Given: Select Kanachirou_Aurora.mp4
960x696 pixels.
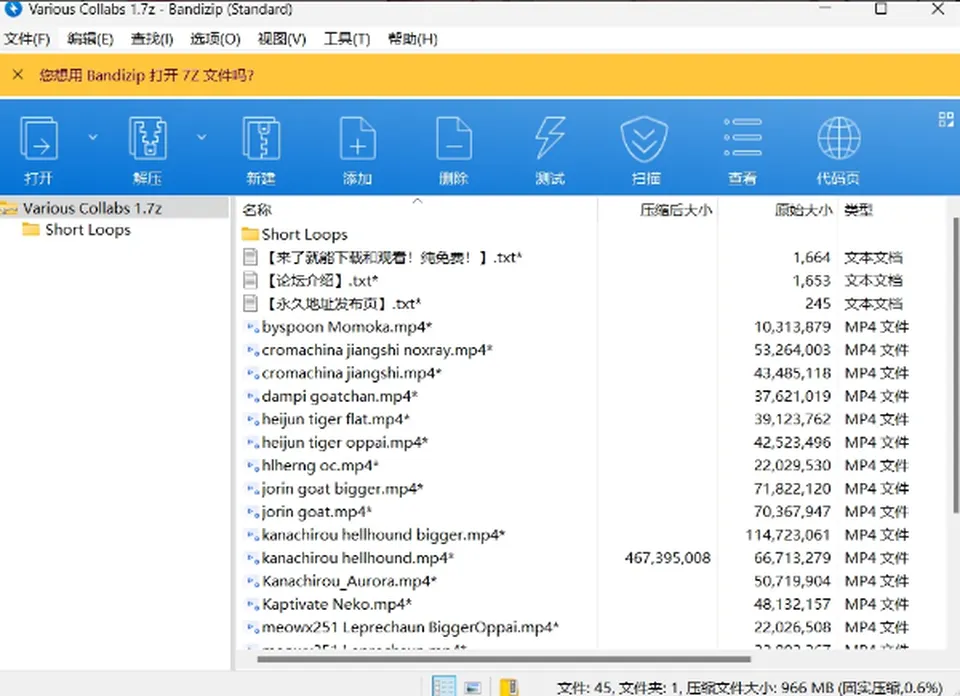Looking at the screenshot, I should [x=349, y=582].
